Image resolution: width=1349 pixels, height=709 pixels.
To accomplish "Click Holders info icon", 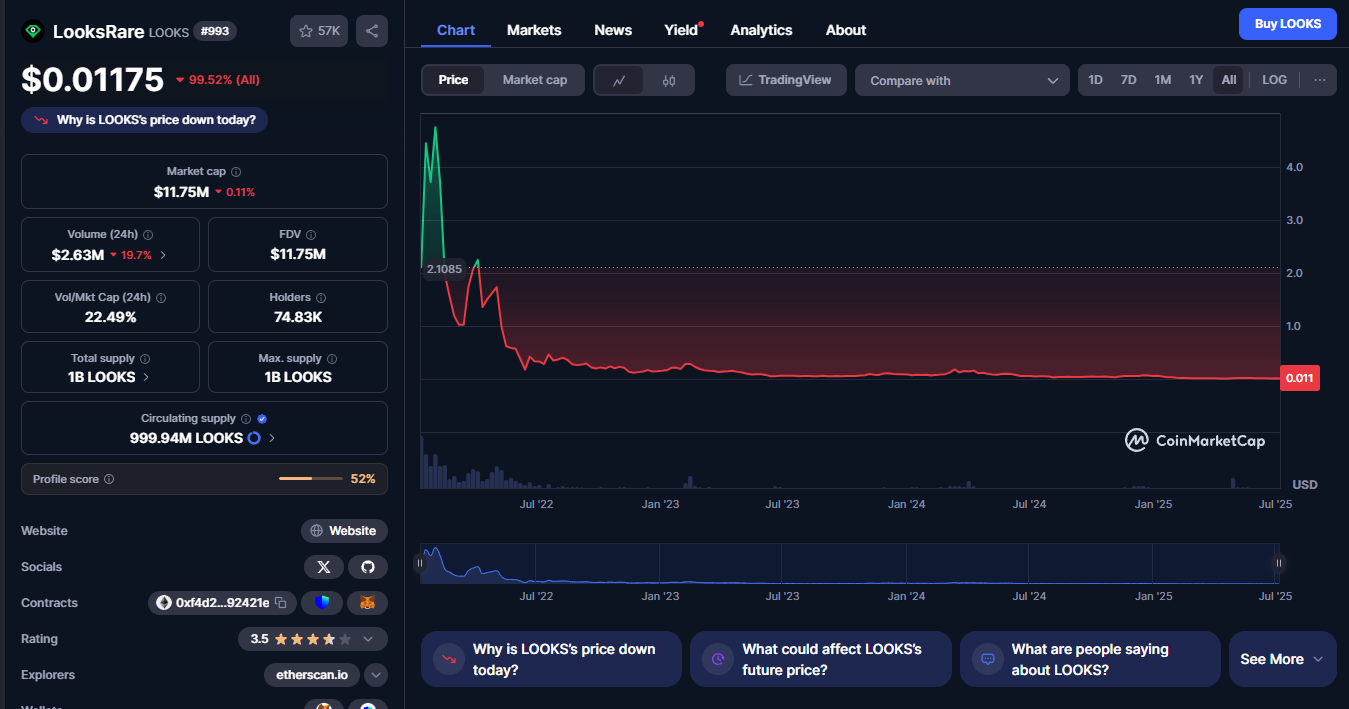I will tap(322, 298).
